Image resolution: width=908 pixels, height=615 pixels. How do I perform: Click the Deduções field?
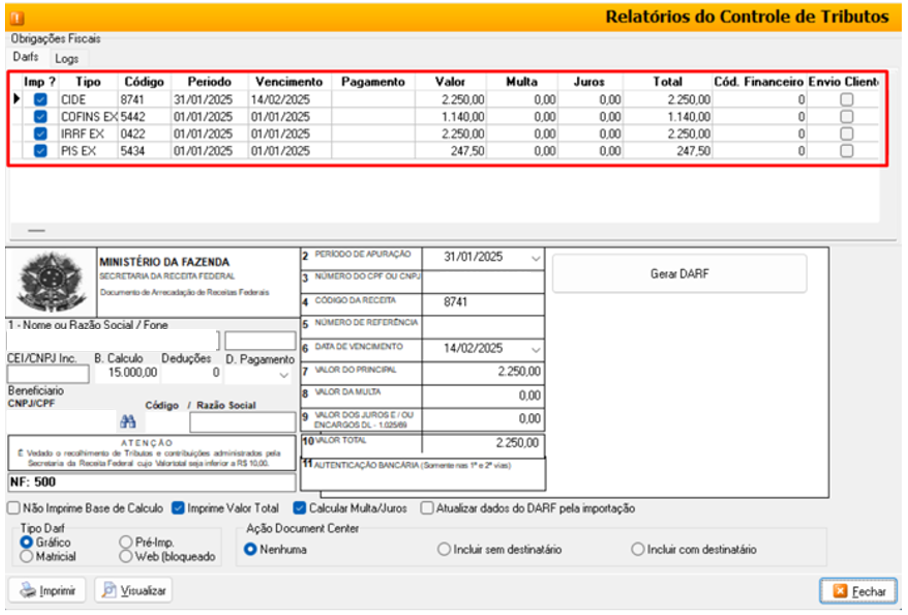pos(191,373)
